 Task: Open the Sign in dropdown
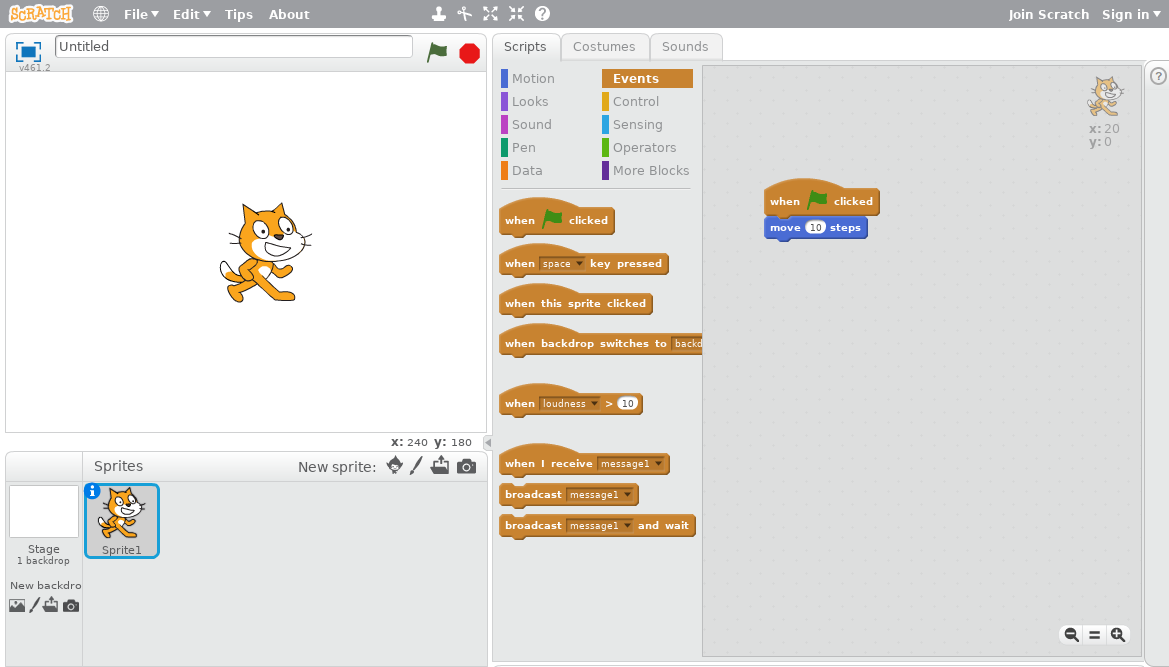click(1130, 14)
